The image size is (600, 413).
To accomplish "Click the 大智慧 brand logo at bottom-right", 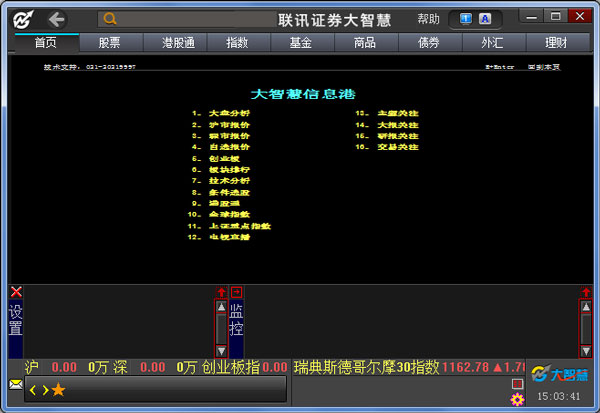I will coord(559,374).
